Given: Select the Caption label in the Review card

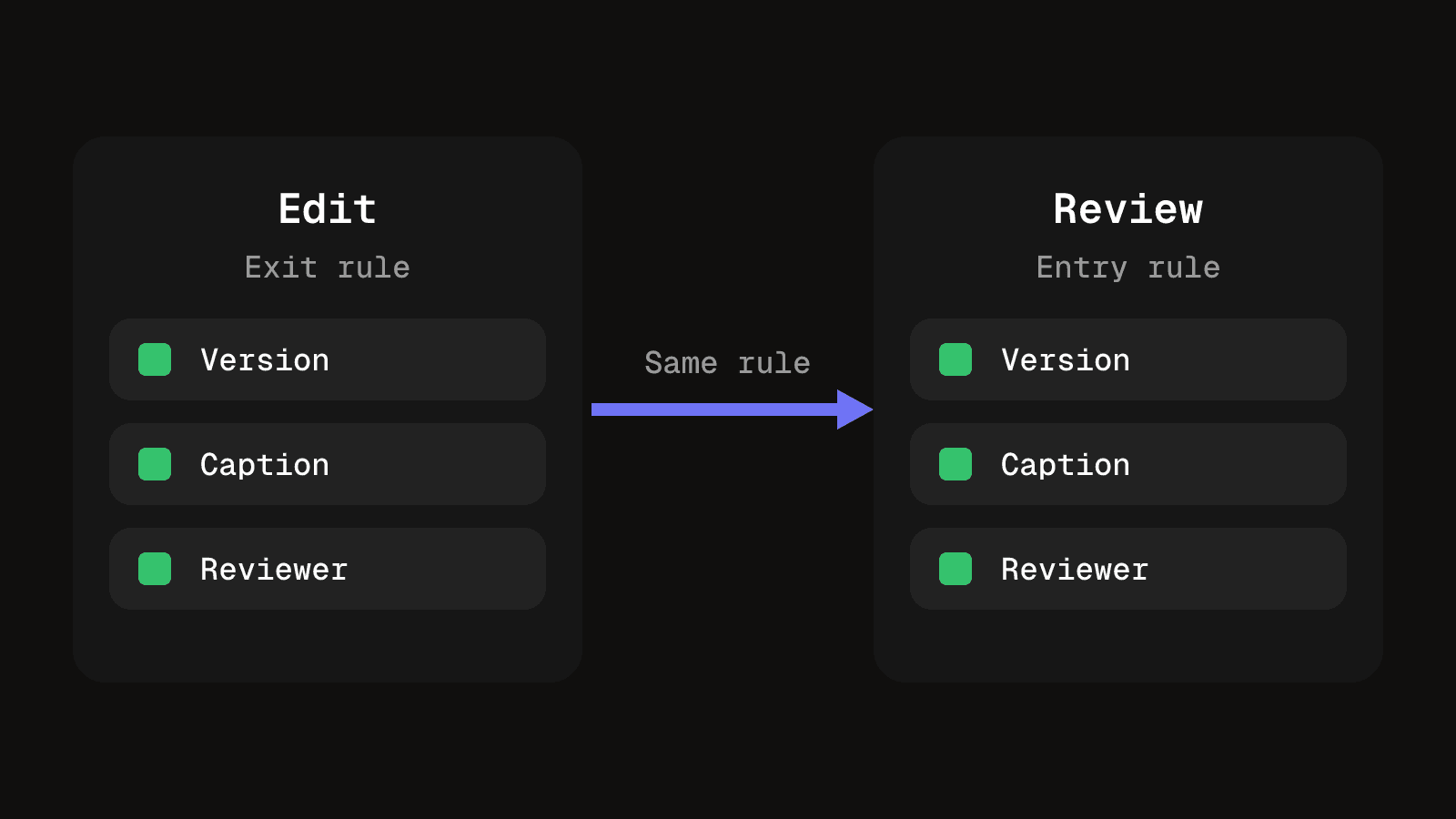Looking at the screenshot, I should [1066, 465].
